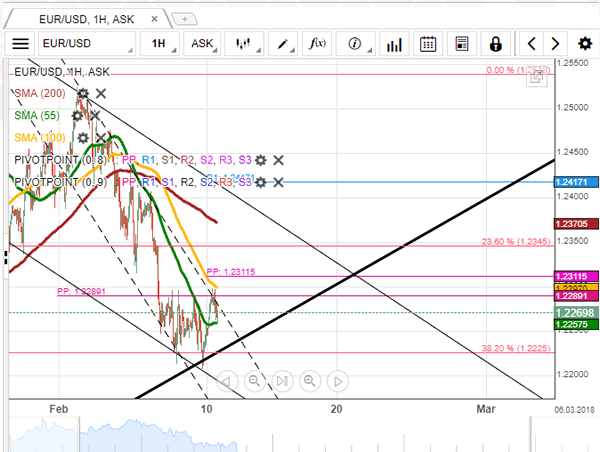The height and width of the screenshot is (452, 600).
Task: Click the 1.22698 current price tag
Action: pos(576,313)
